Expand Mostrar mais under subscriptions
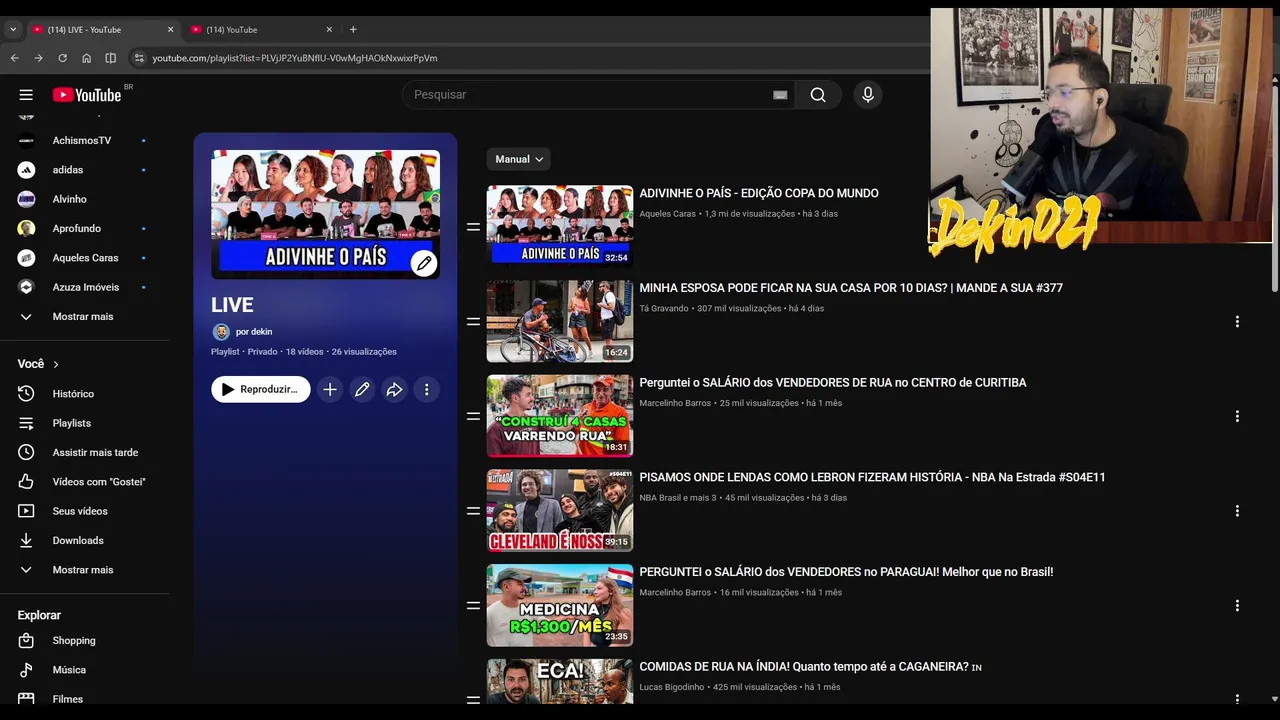This screenshot has height=720, width=1280. (x=85, y=317)
